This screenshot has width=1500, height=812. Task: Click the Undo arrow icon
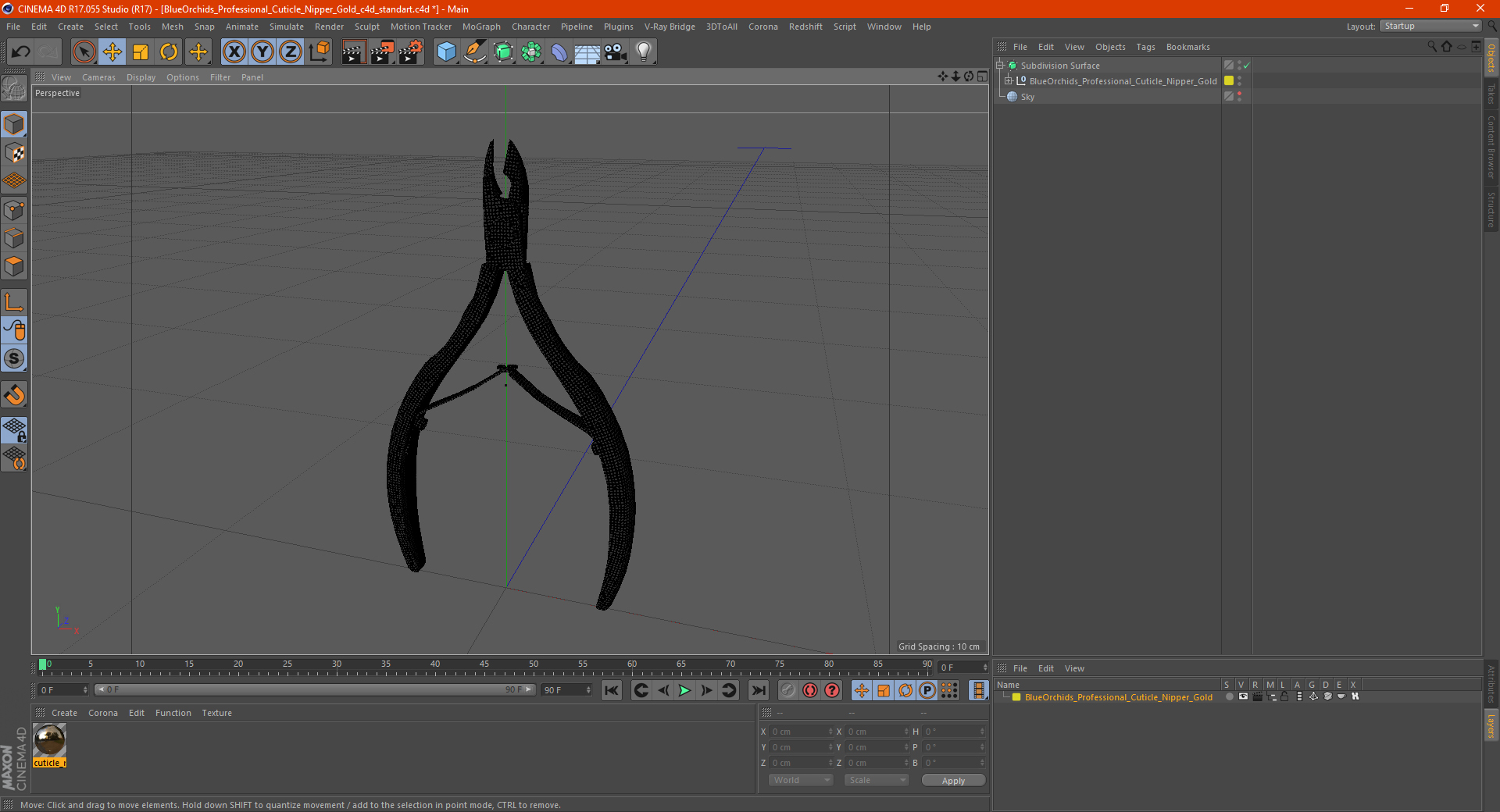pyautogui.click(x=20, y=52)
